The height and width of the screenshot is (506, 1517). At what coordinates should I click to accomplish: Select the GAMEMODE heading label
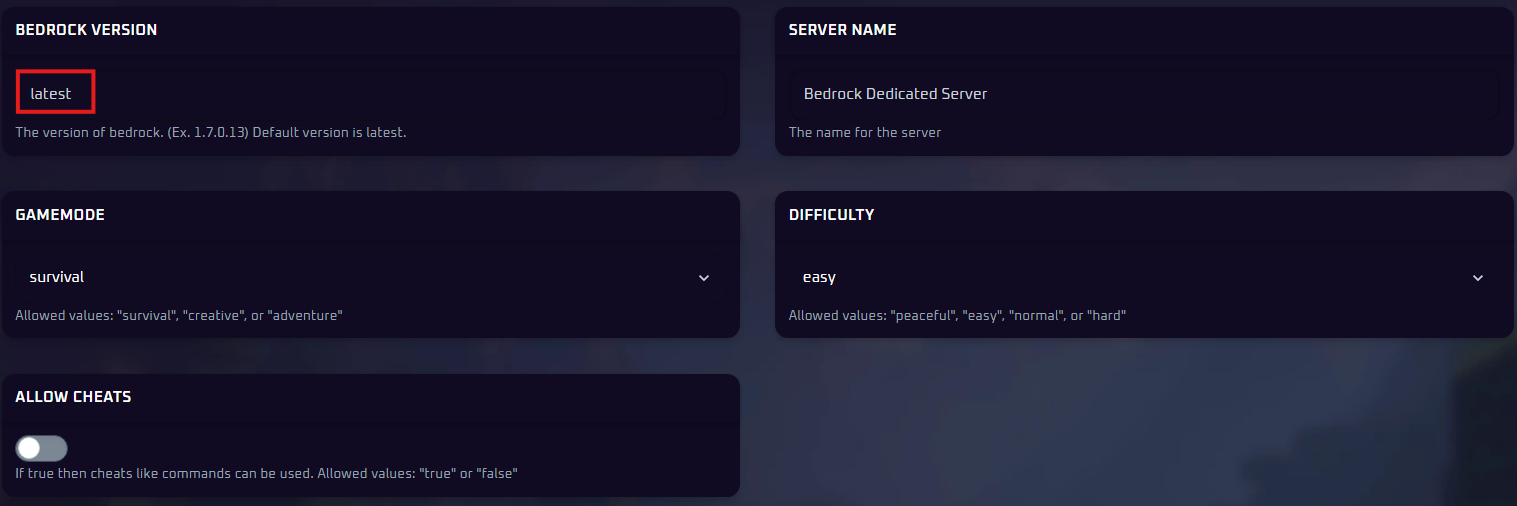tap(60, 215)
